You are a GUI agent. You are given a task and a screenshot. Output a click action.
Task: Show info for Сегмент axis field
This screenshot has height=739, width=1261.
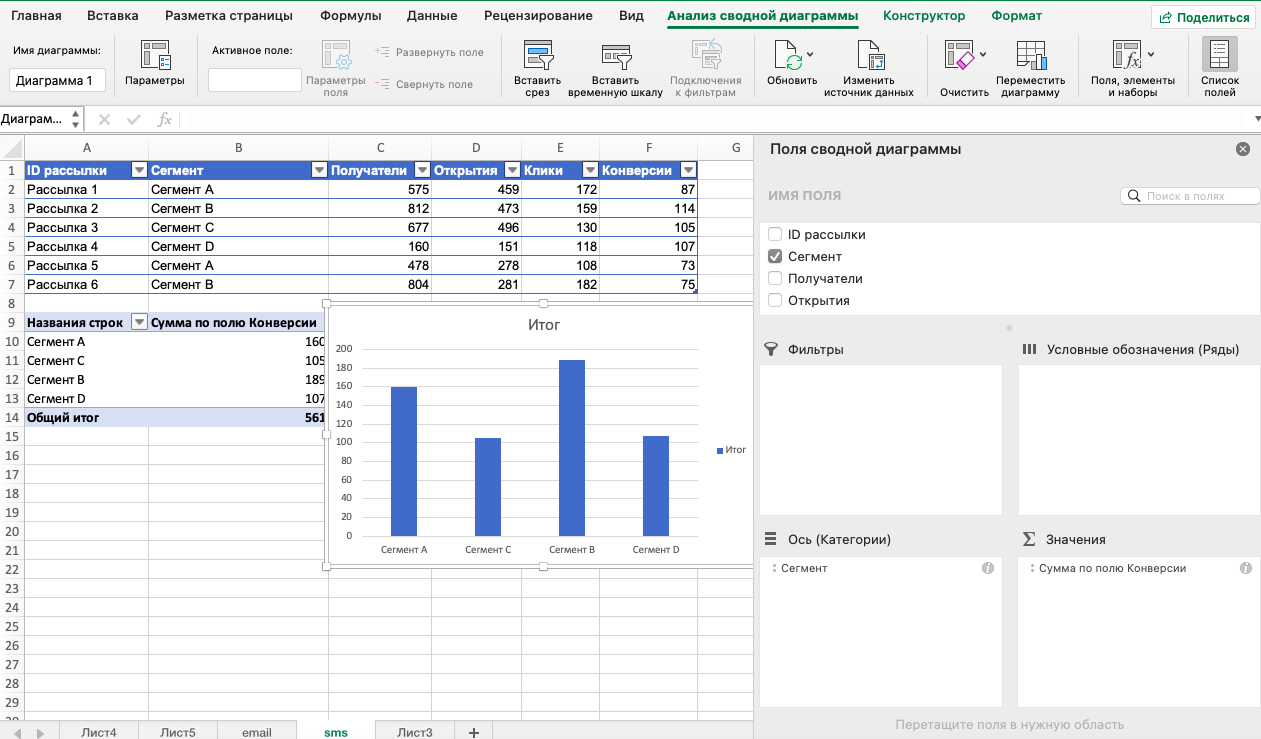point(988,568)
